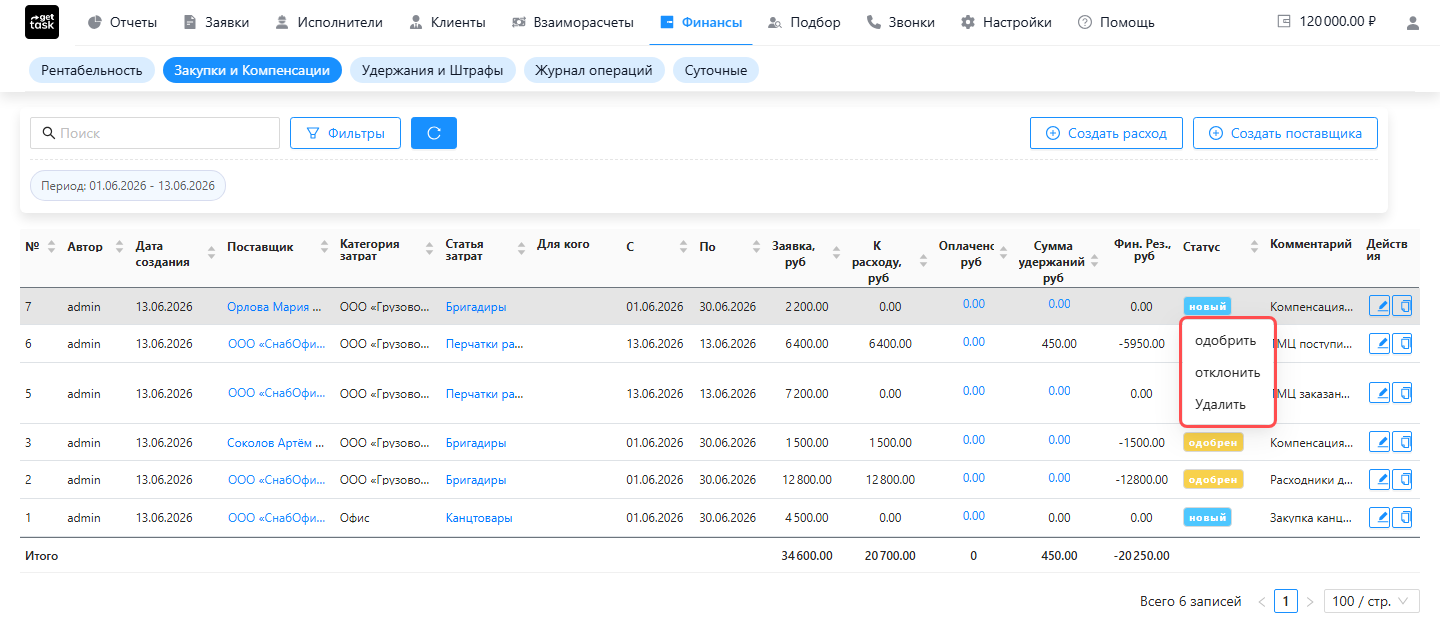Screen dimensions: 1440x633
Task: Select page 1 in pagination
Action: [1286, 601]
